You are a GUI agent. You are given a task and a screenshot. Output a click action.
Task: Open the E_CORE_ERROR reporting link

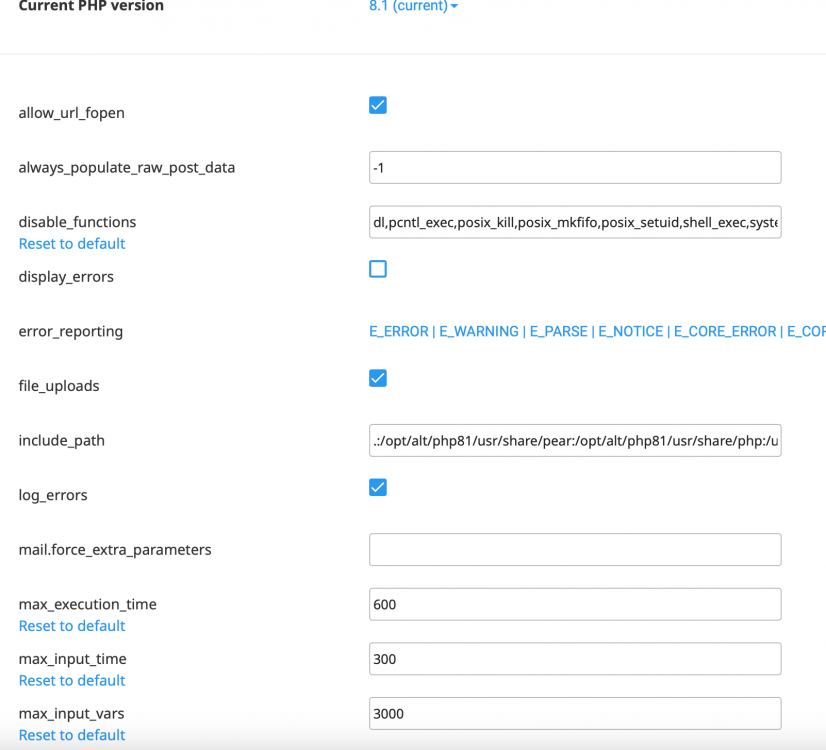[723, 331]
